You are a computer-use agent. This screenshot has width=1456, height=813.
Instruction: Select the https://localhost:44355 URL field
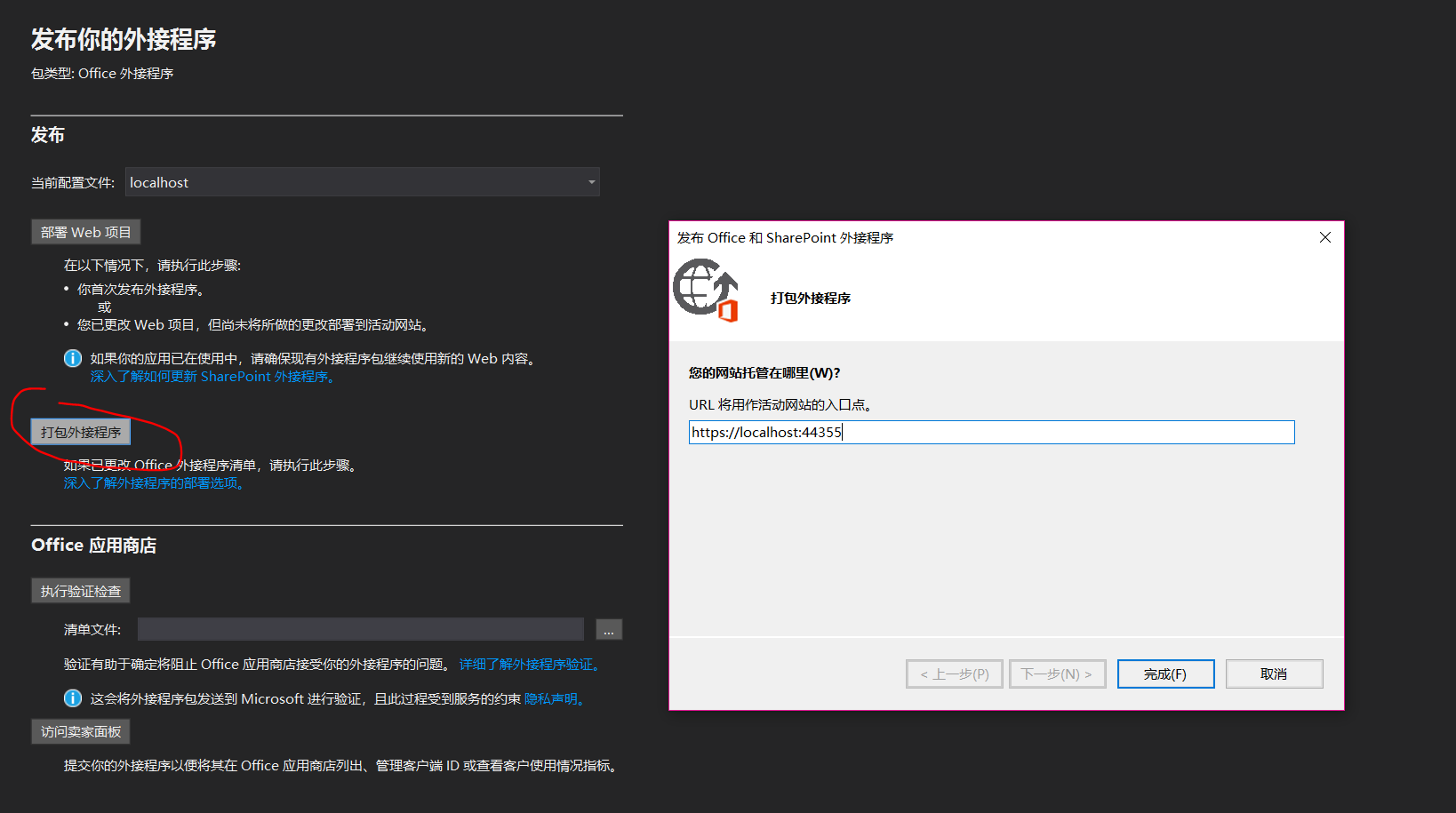(x=991, y=432)
